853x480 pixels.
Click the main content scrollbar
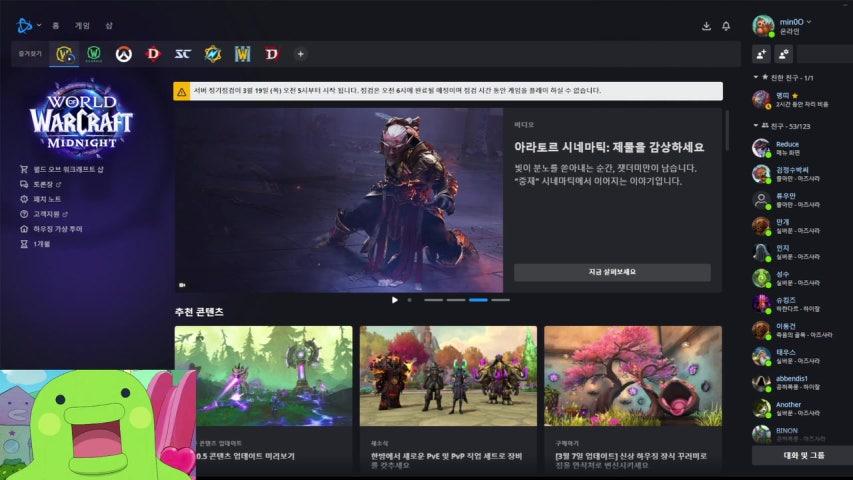[727, 131]
